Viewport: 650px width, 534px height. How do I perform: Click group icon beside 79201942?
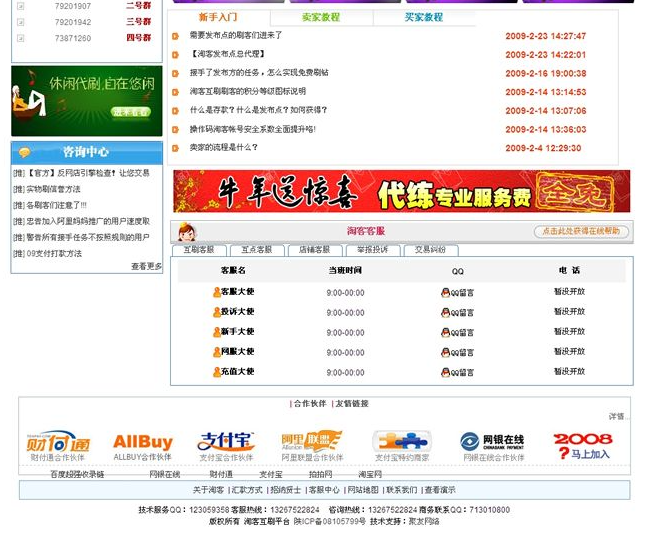tap(21, 22)
